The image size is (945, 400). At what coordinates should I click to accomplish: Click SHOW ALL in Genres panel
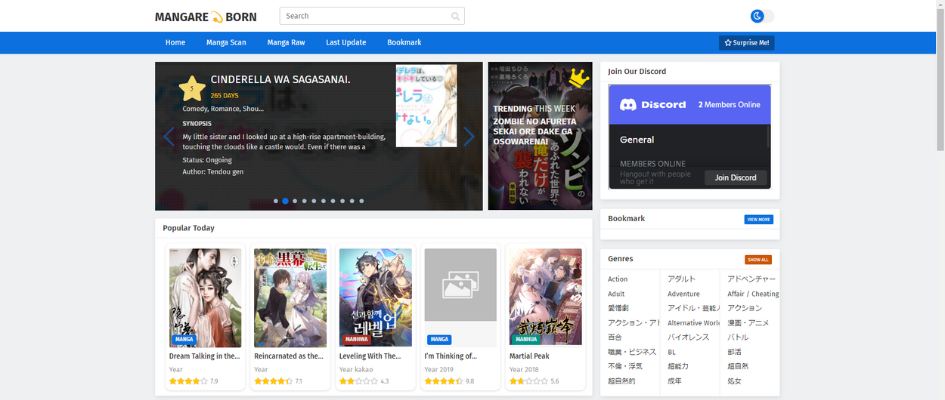[x=758, y=260]
